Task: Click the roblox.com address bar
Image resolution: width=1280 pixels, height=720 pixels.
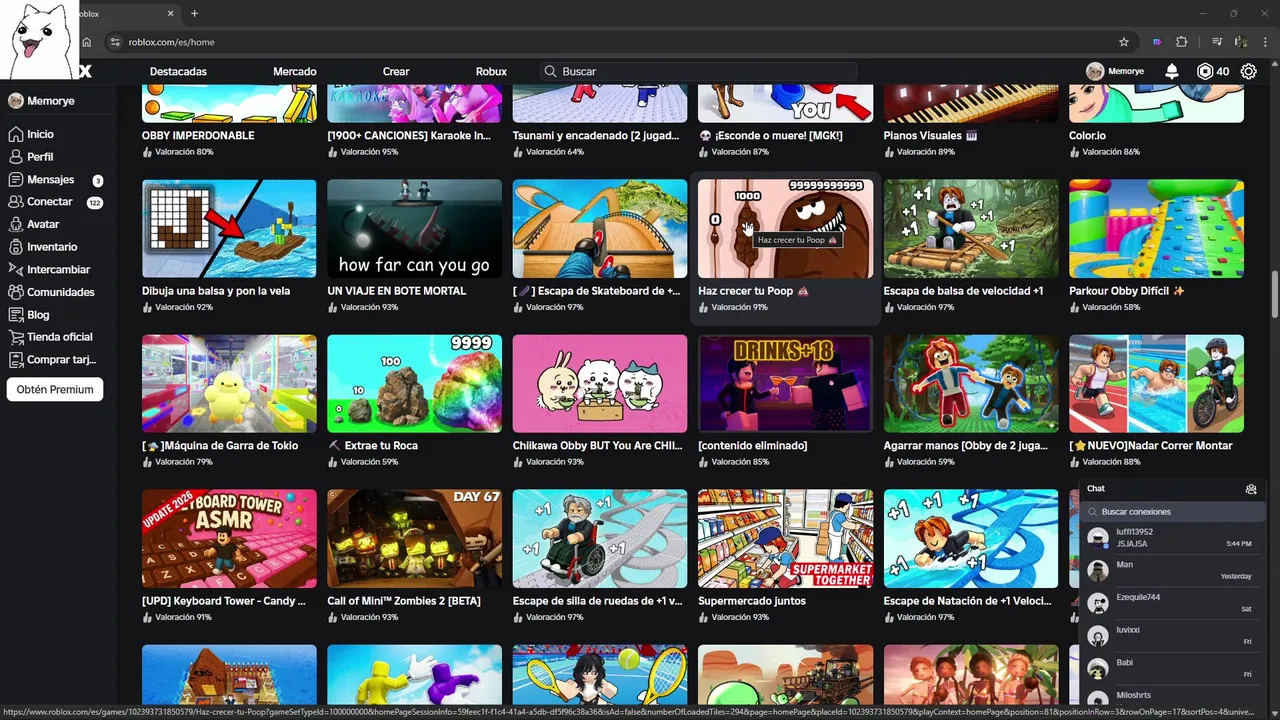Action: (610, 42)
